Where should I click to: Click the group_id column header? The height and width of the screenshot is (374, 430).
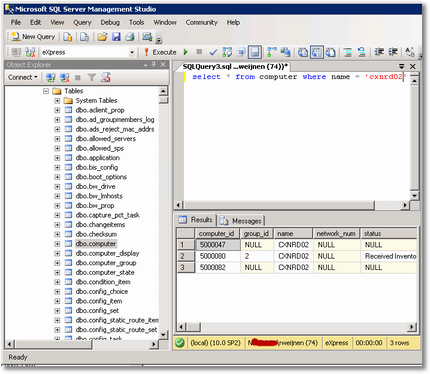(257, 233)
